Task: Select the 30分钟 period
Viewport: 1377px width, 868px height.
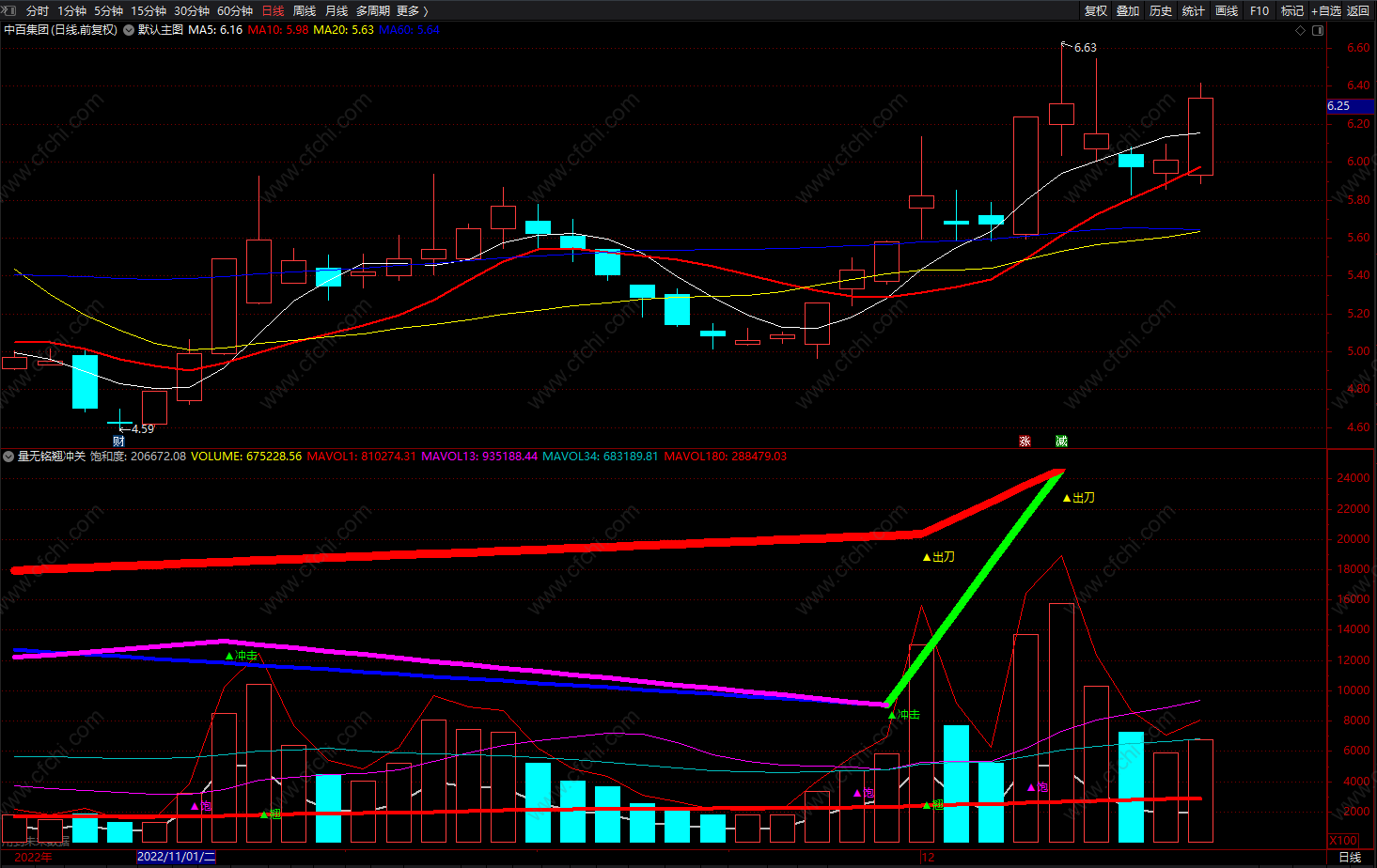Action: 192,10
